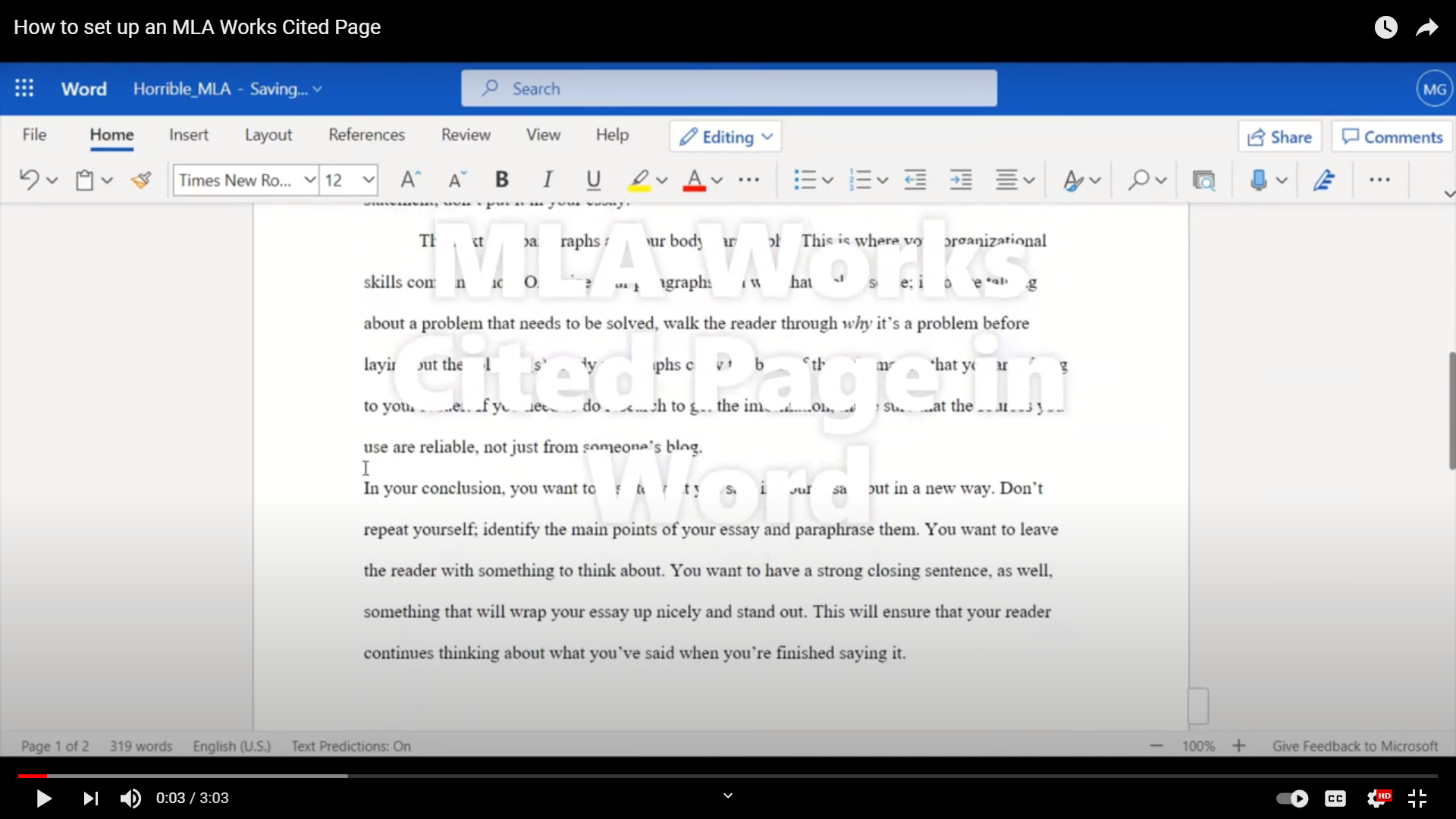Expand bullet style dropdown arrow
This screenshot has width=1456, height=819.
pos(827,180)
